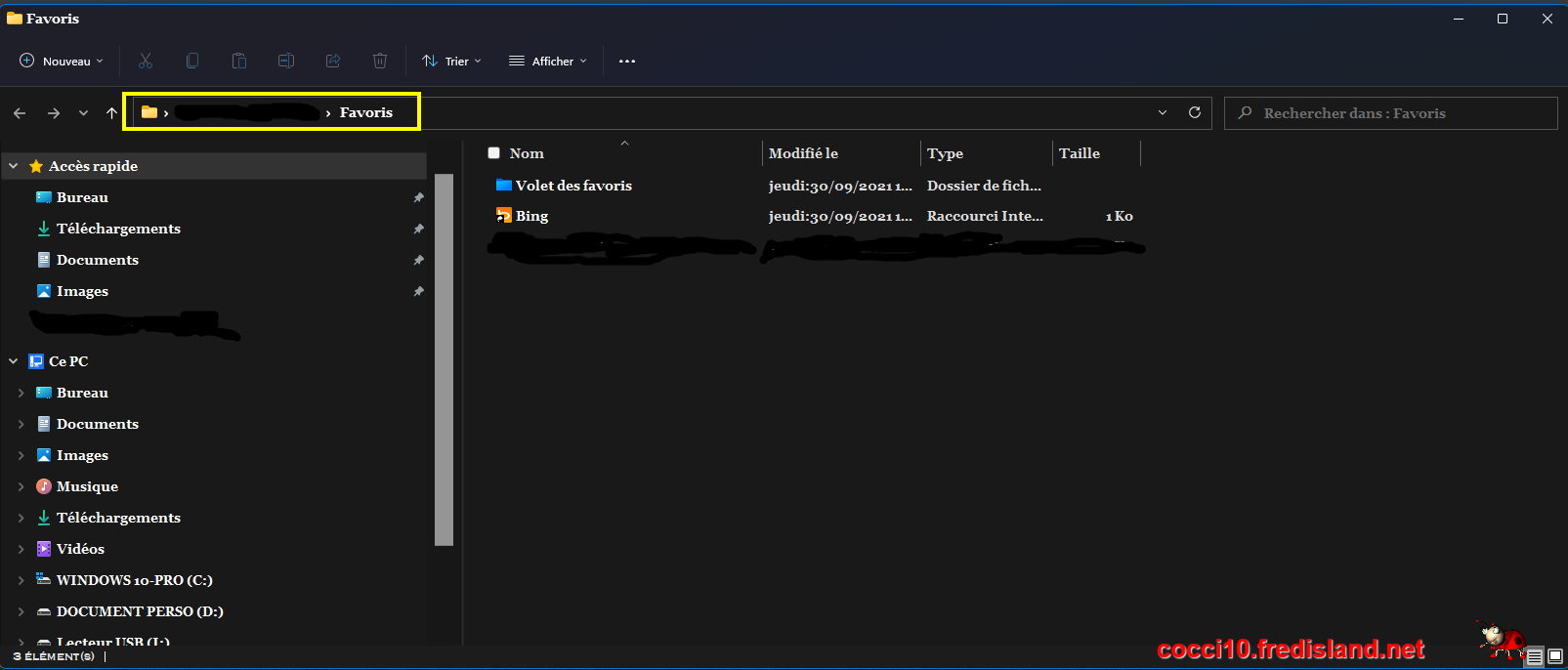
Task: Go forward with the right arrow
Action: pos(54,113)
